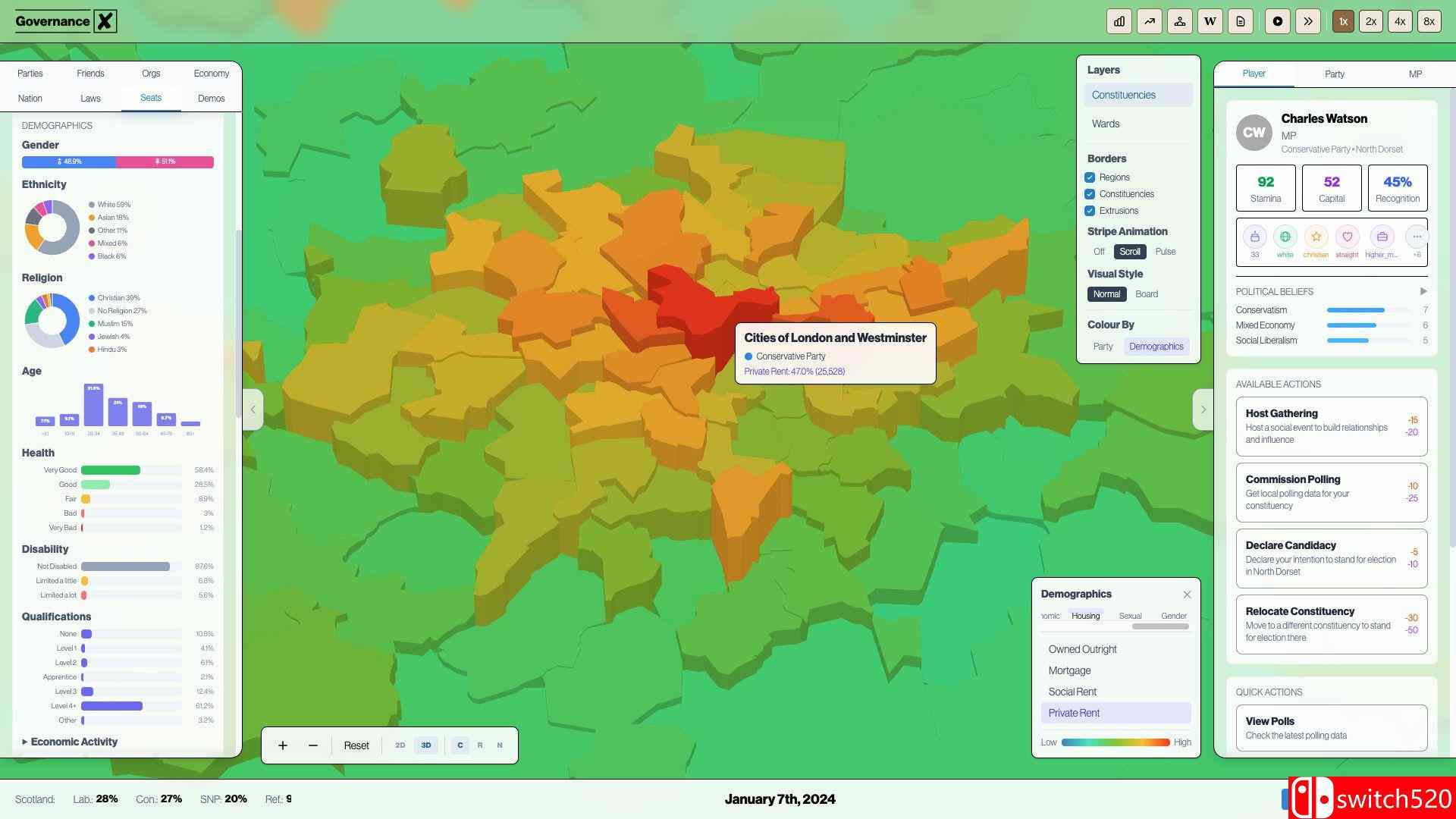
Task: Expand the Political Beliefs section arrow
Action: tap(1423, 291)
